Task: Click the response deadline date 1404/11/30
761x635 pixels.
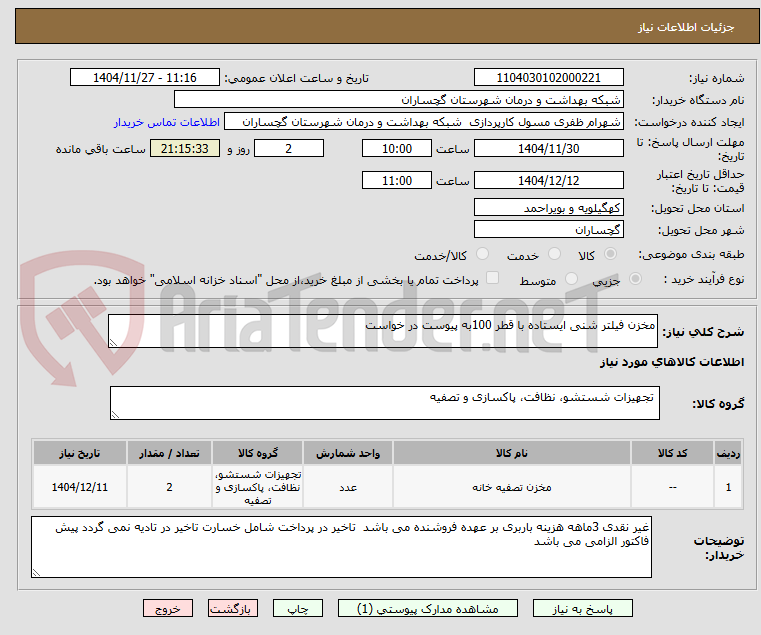Action: click(x=548, y=149)
